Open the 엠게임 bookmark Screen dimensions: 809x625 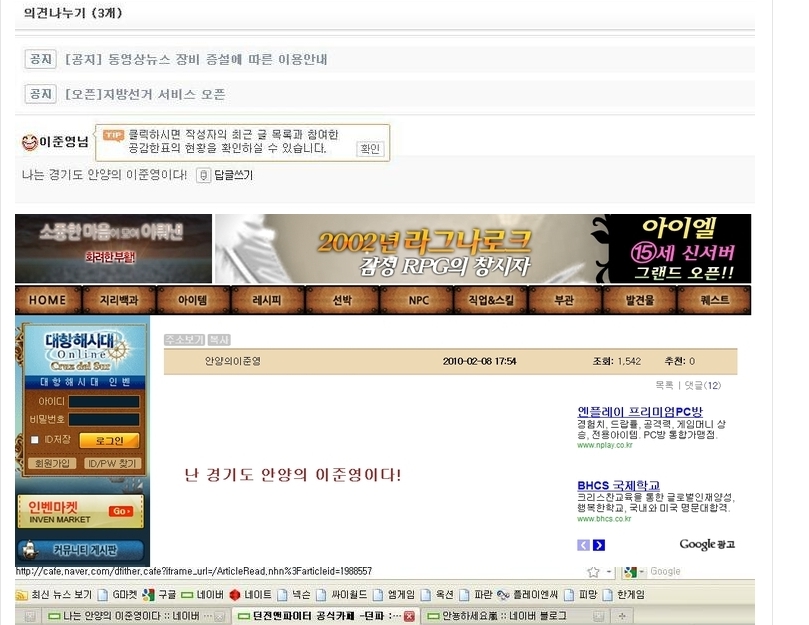[394, 595]
